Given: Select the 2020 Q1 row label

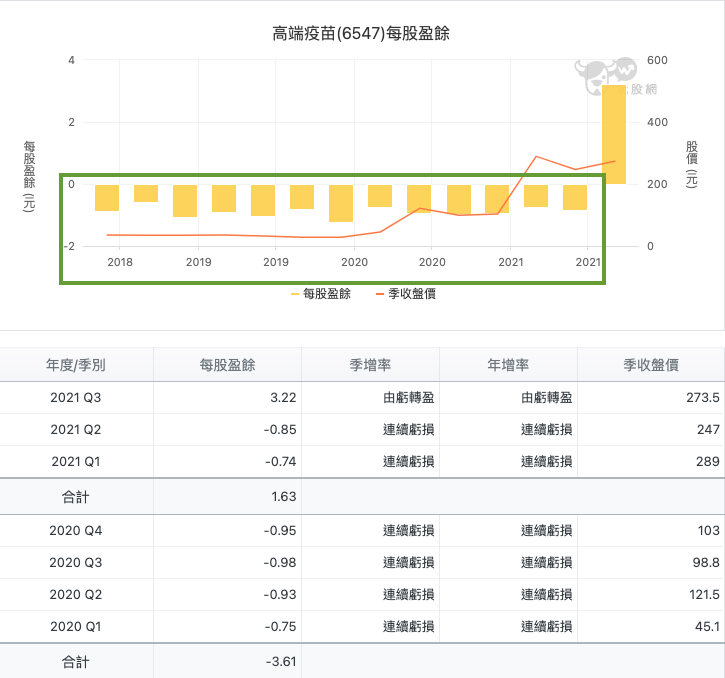Looking at the screenshot, I should (76, 626).
